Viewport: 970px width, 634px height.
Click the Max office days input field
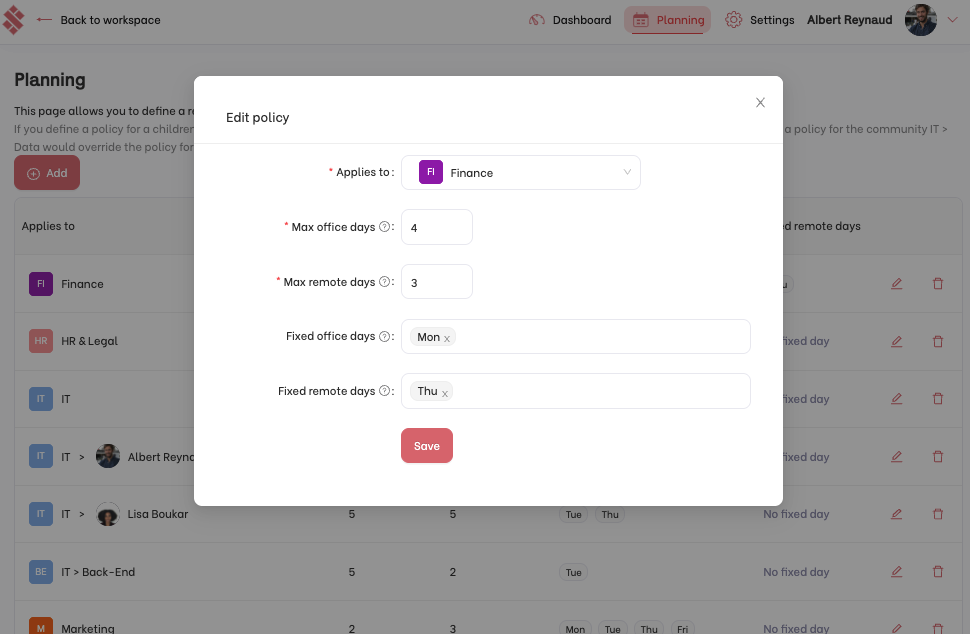[x=437, y=227]
